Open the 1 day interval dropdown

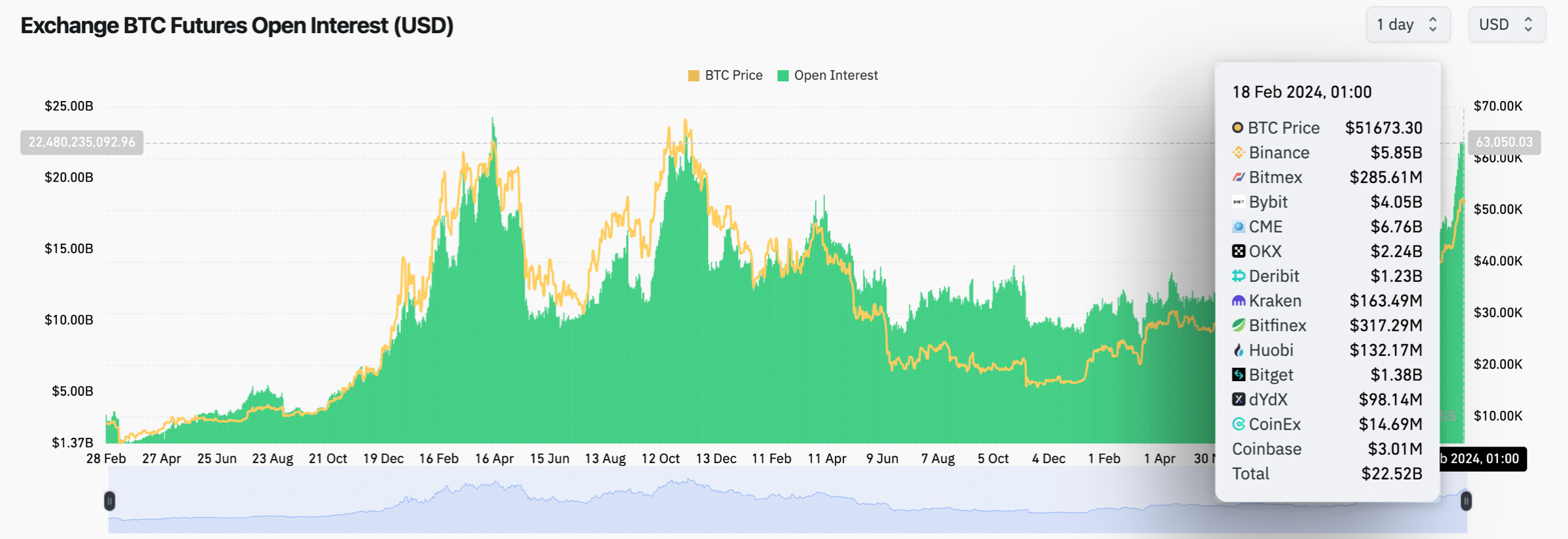pos(1408,25)
